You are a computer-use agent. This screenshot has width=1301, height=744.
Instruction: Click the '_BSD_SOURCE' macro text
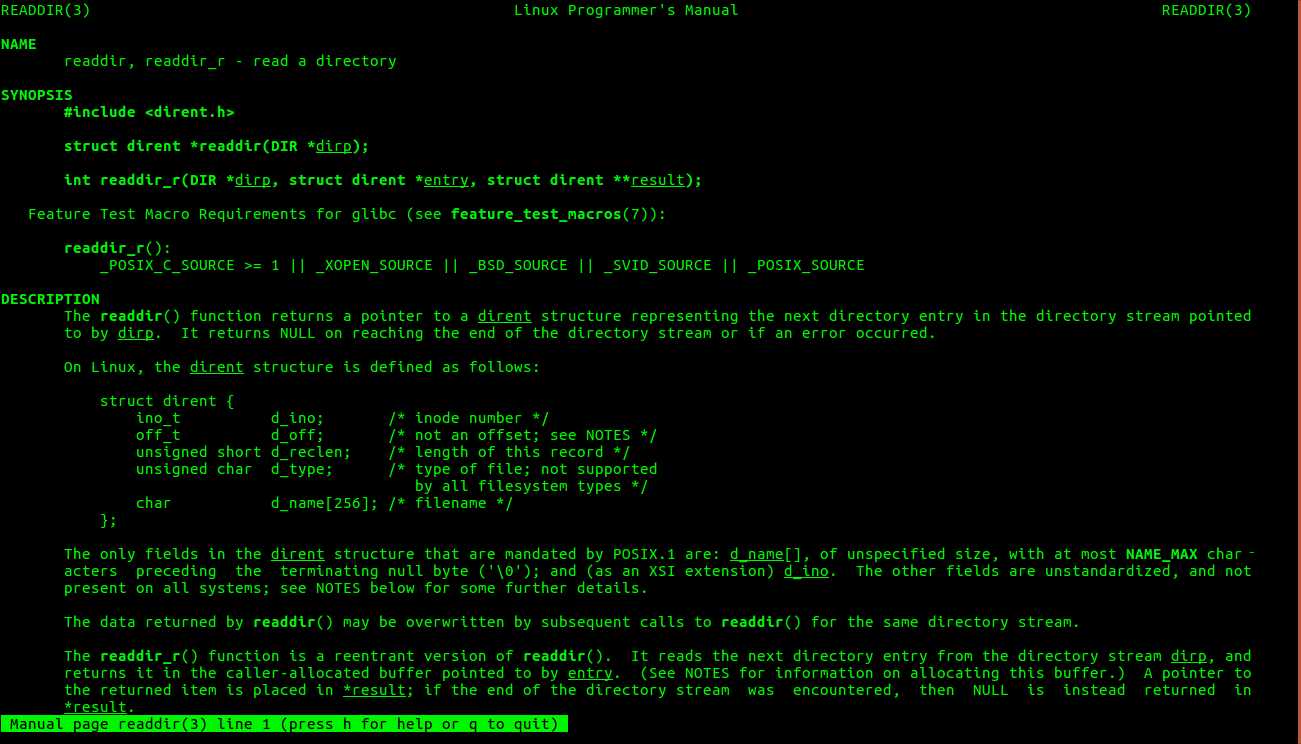(x=518, y=265)
